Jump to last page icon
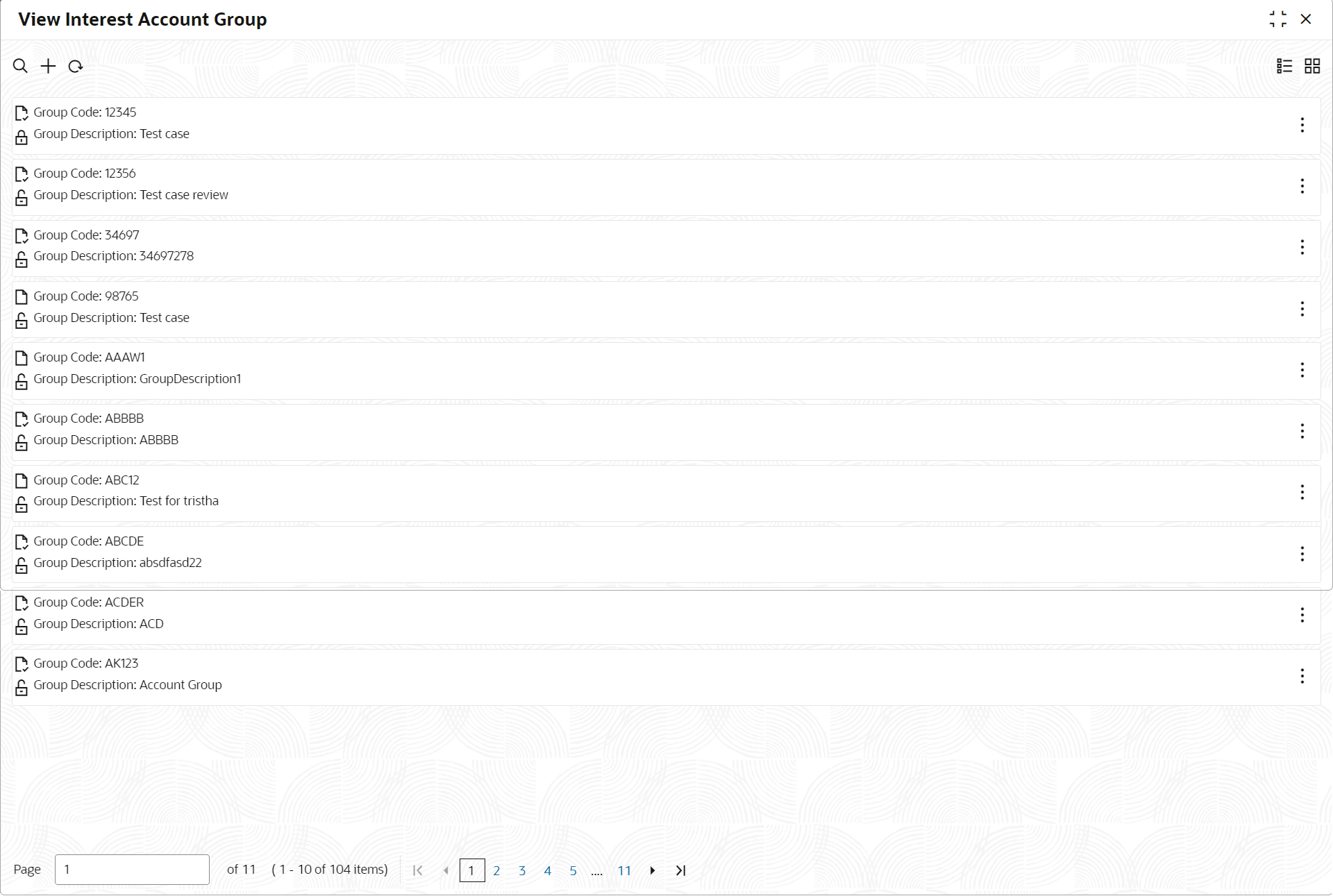Viewport: 1333px width, 896px height. (680, 870)
